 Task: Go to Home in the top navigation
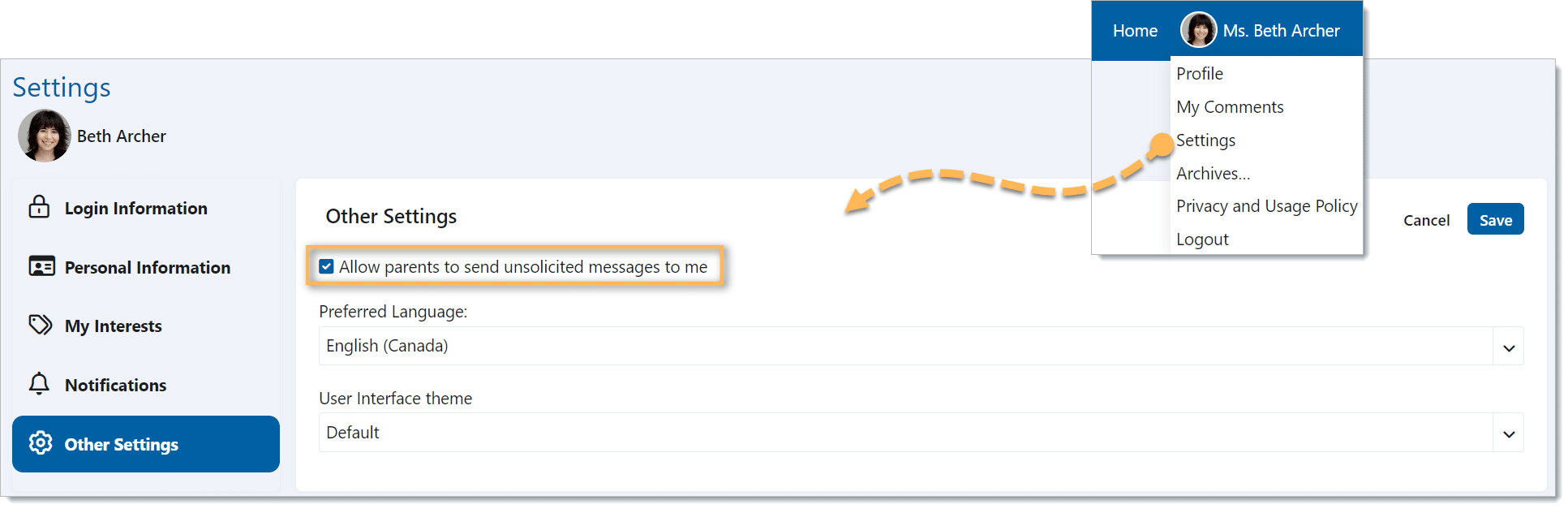point(1135,31)
